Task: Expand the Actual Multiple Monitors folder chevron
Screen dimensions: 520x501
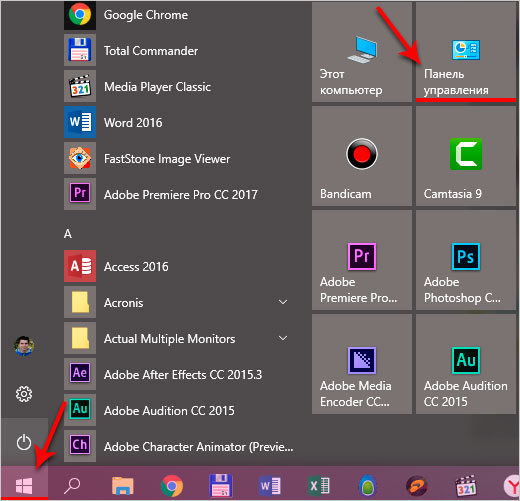Action: [283, 338]
